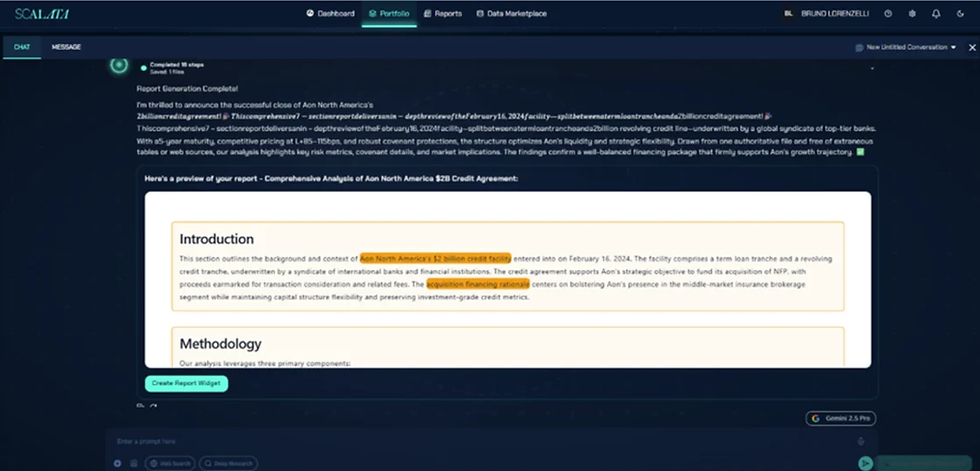
Task: Switch to the CHAT tab
Action: pos(22,47)
